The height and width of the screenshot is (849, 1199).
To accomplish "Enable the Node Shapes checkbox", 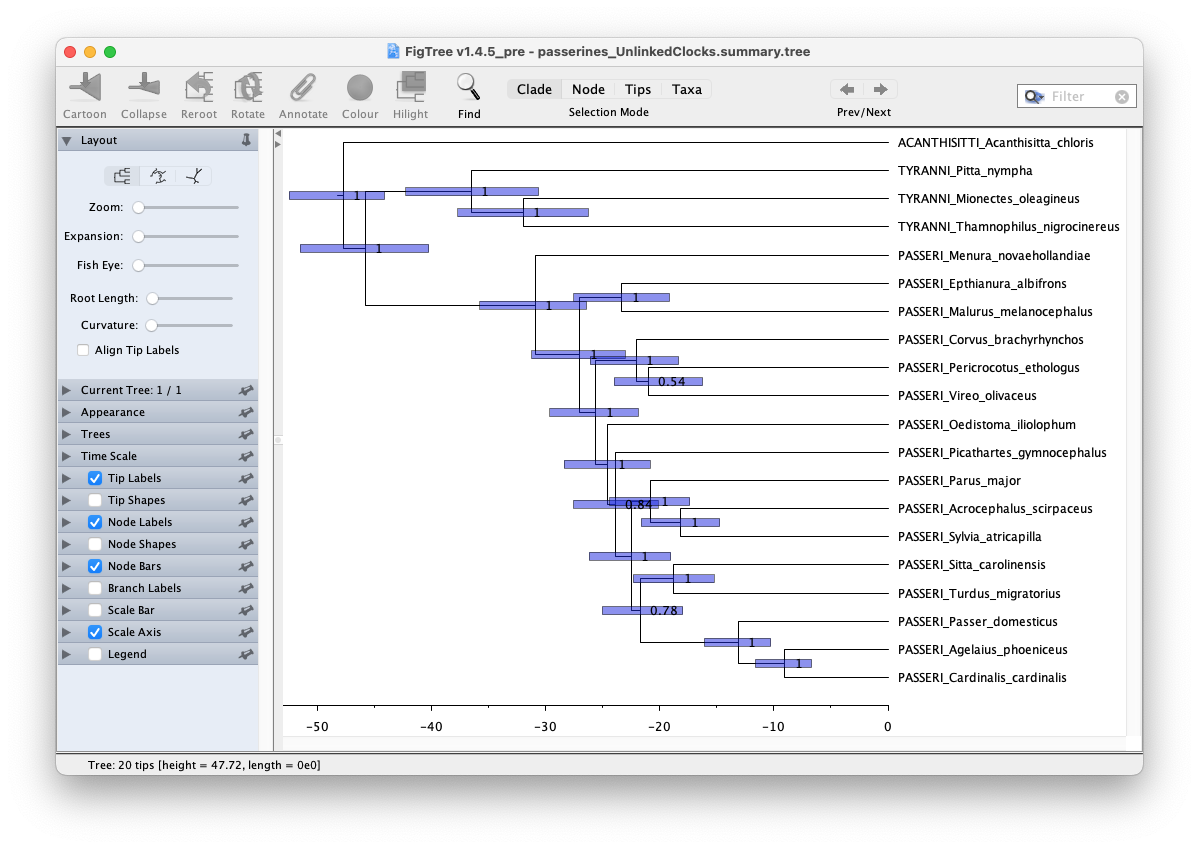I will pyautogui.click(x=95, y=545).
